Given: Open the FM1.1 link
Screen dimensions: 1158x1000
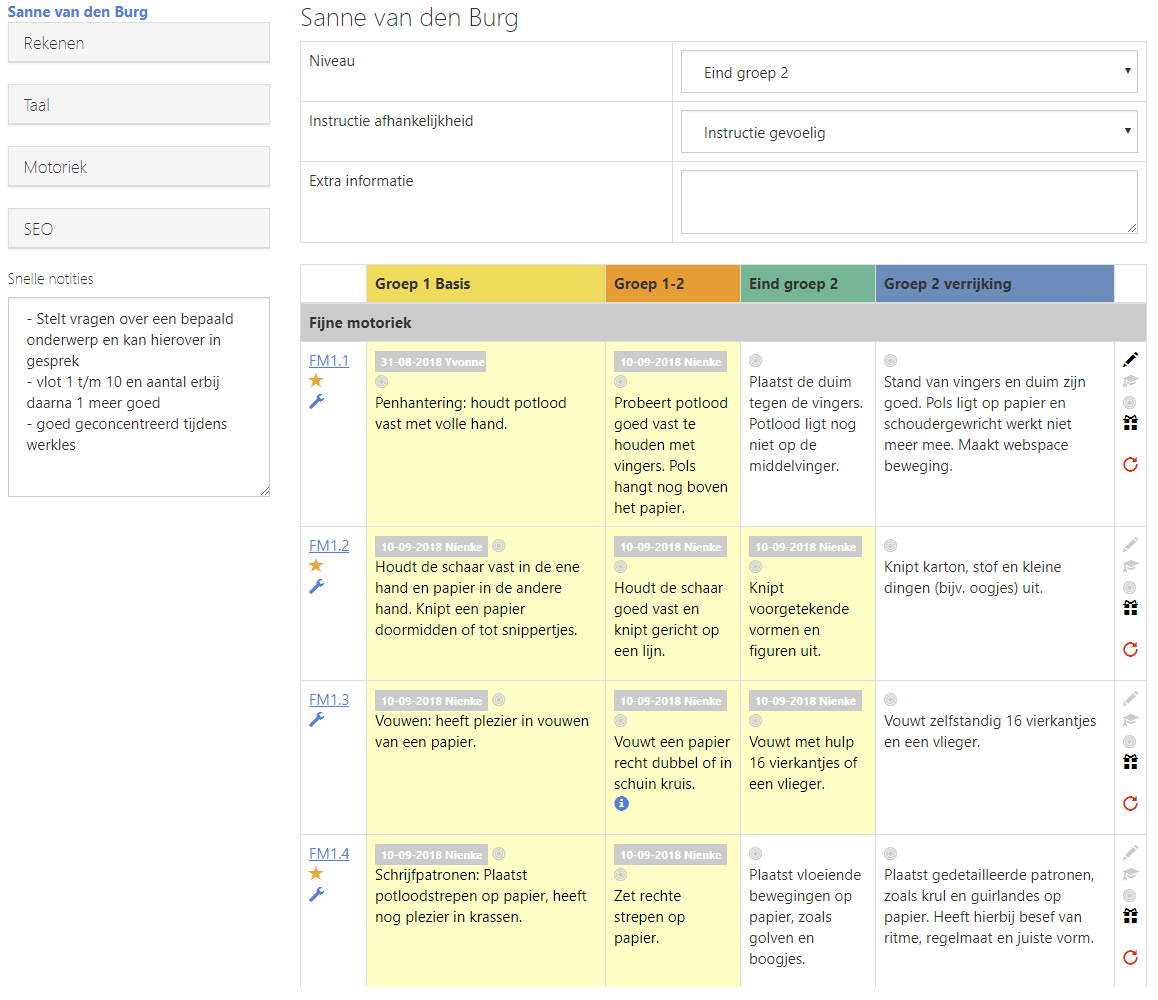Looking at the screenshot, I should 328,361.
